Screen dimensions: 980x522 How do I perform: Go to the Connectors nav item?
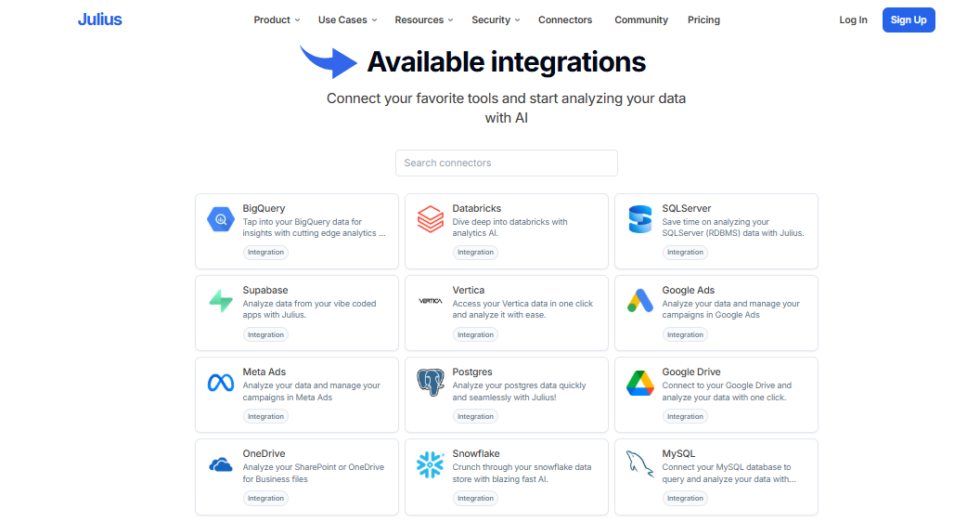pyautogui.click(x=565, y=20)
